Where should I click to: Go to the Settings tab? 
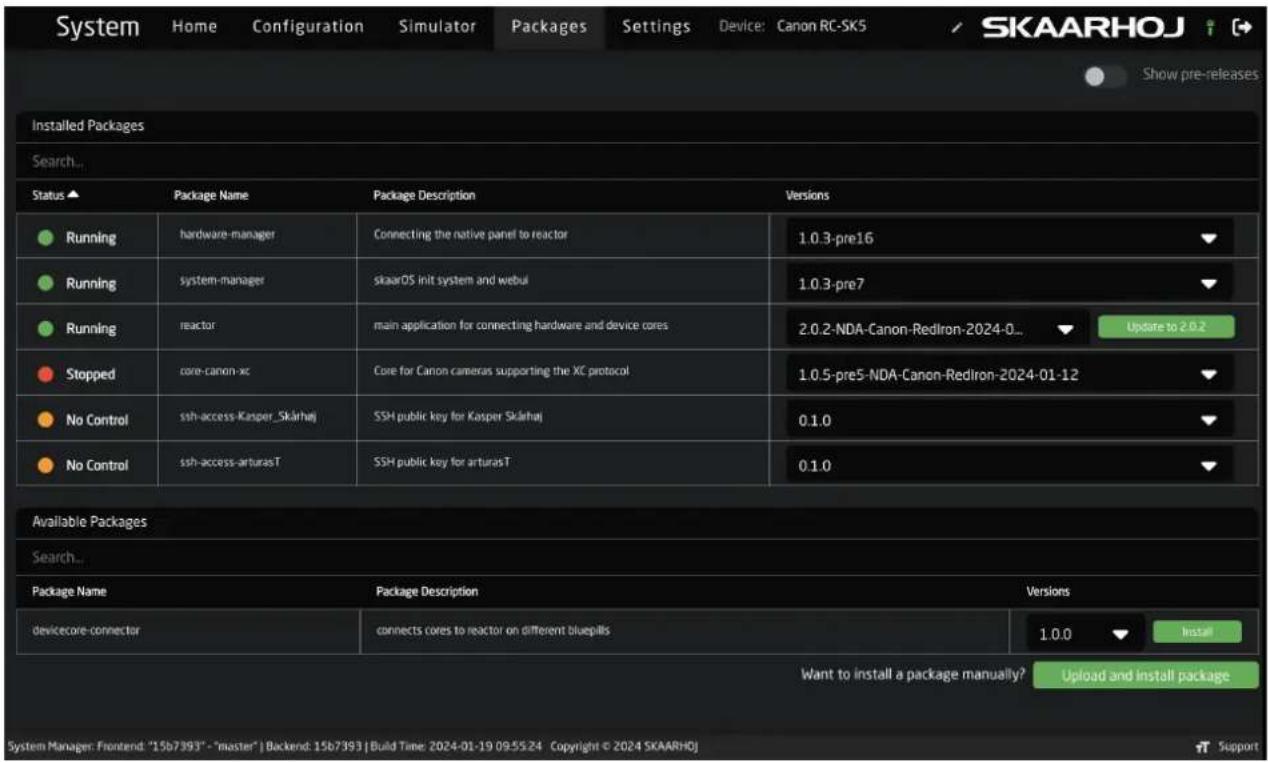[x=656, y=27]
